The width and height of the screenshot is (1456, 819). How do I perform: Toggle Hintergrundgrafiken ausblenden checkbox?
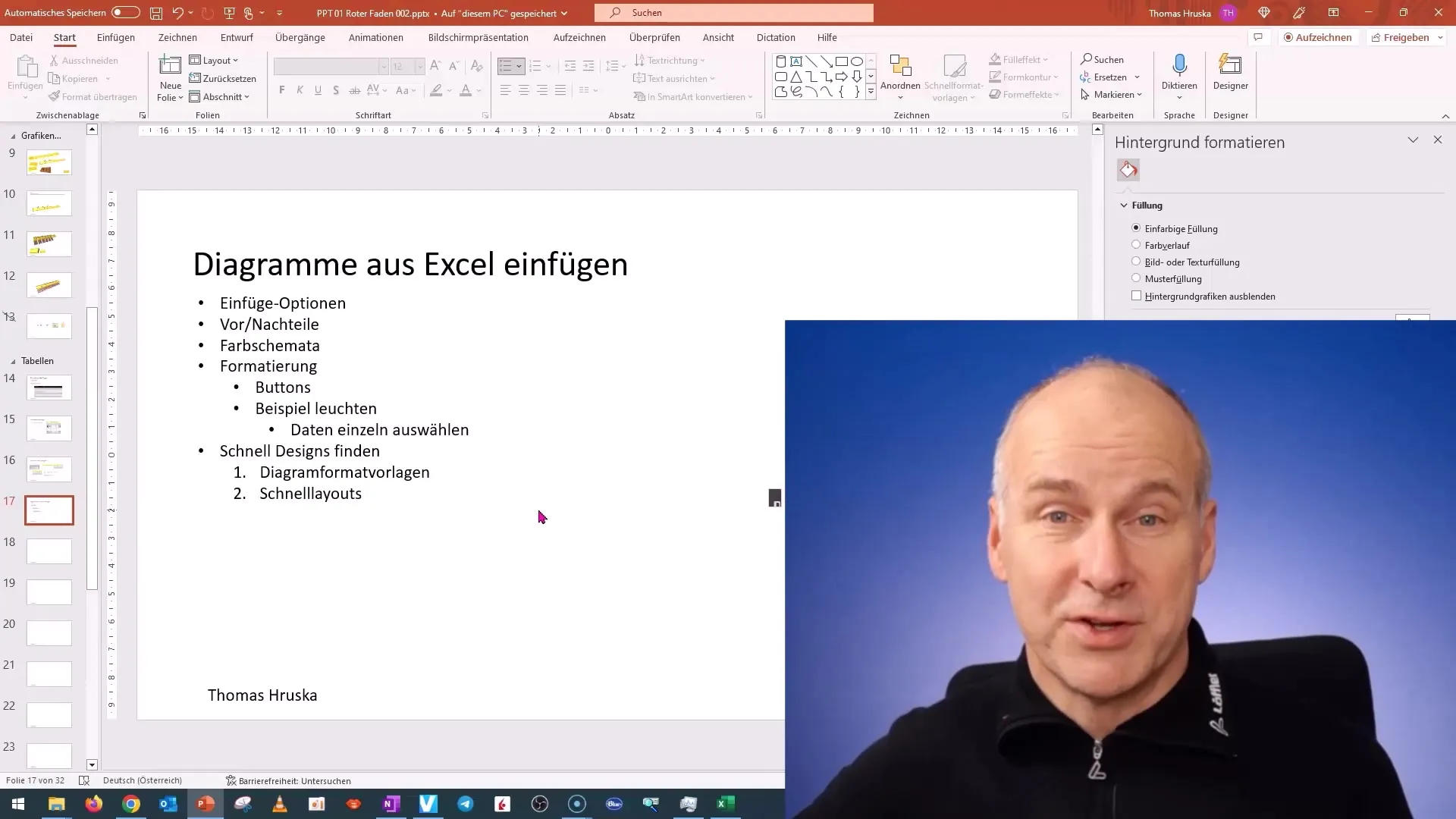(1136, 296)
